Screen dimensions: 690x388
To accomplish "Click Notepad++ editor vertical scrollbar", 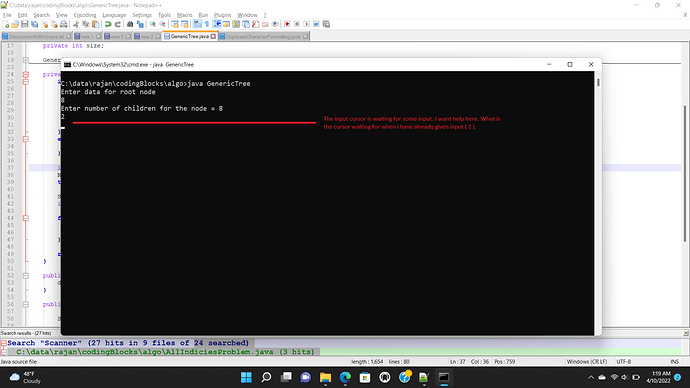I will [x=685, y=173].
